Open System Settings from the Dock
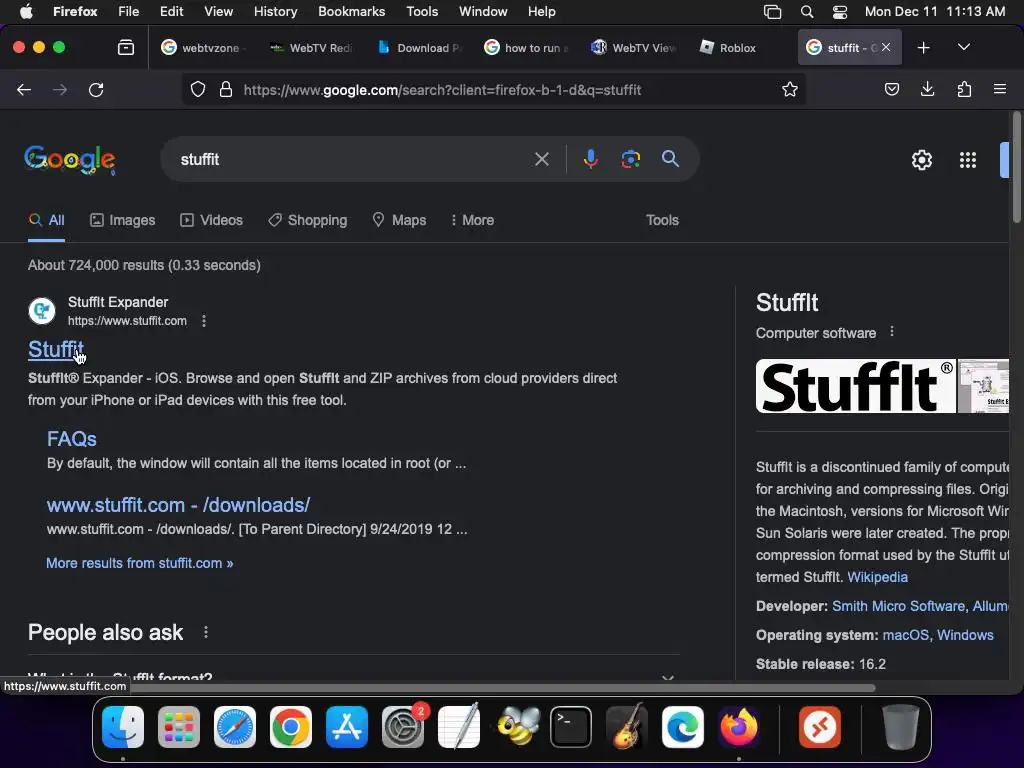1024x768 pixels. (403, 727)
